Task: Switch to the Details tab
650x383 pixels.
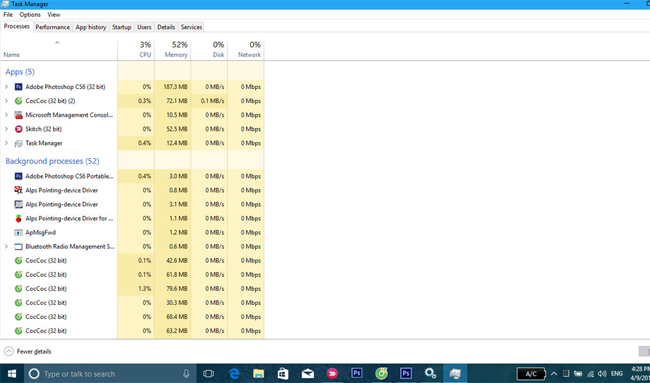Action: [x=166, y=27]
